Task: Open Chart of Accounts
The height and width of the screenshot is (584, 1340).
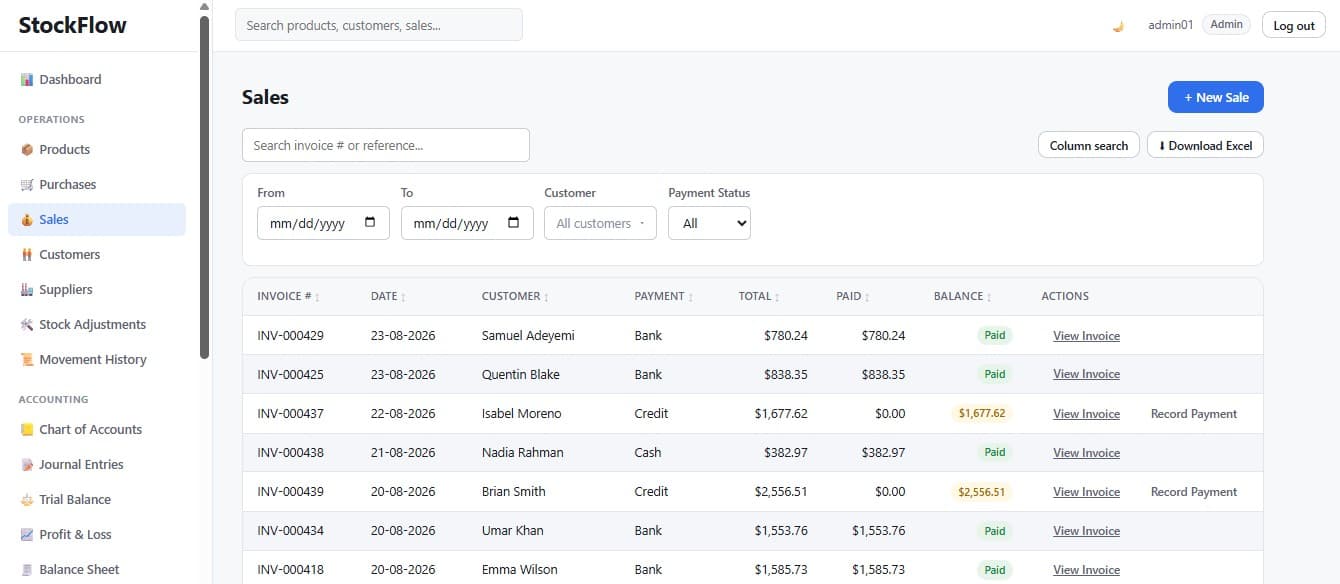Action: 97,430
